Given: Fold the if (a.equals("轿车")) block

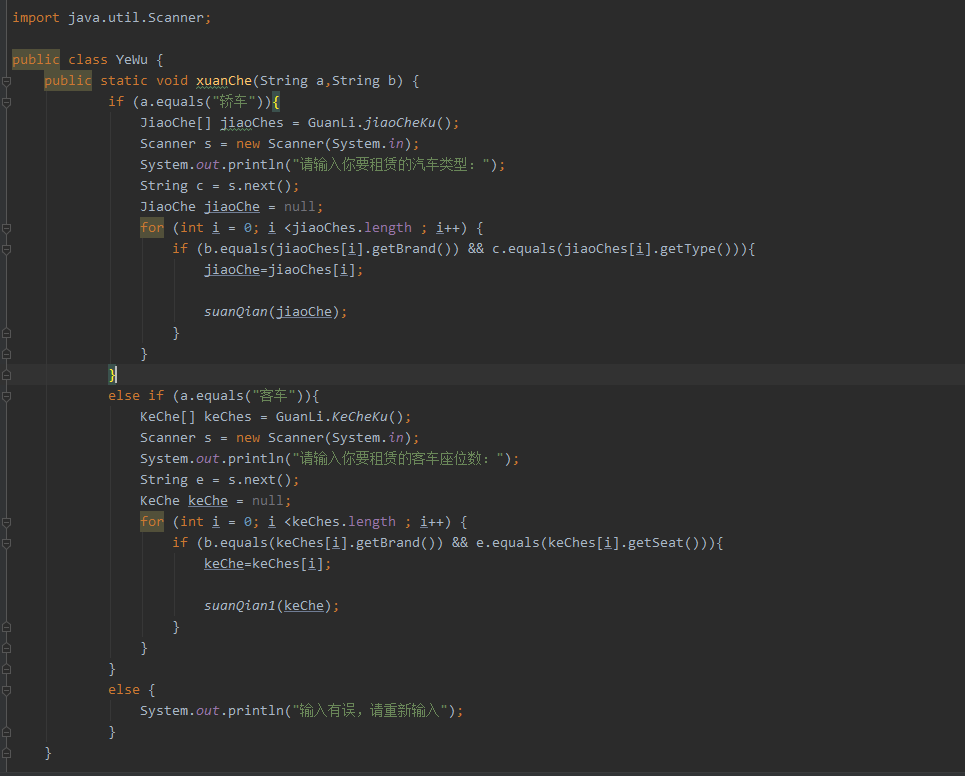Looking at the screenshot, I should [6, 102].
